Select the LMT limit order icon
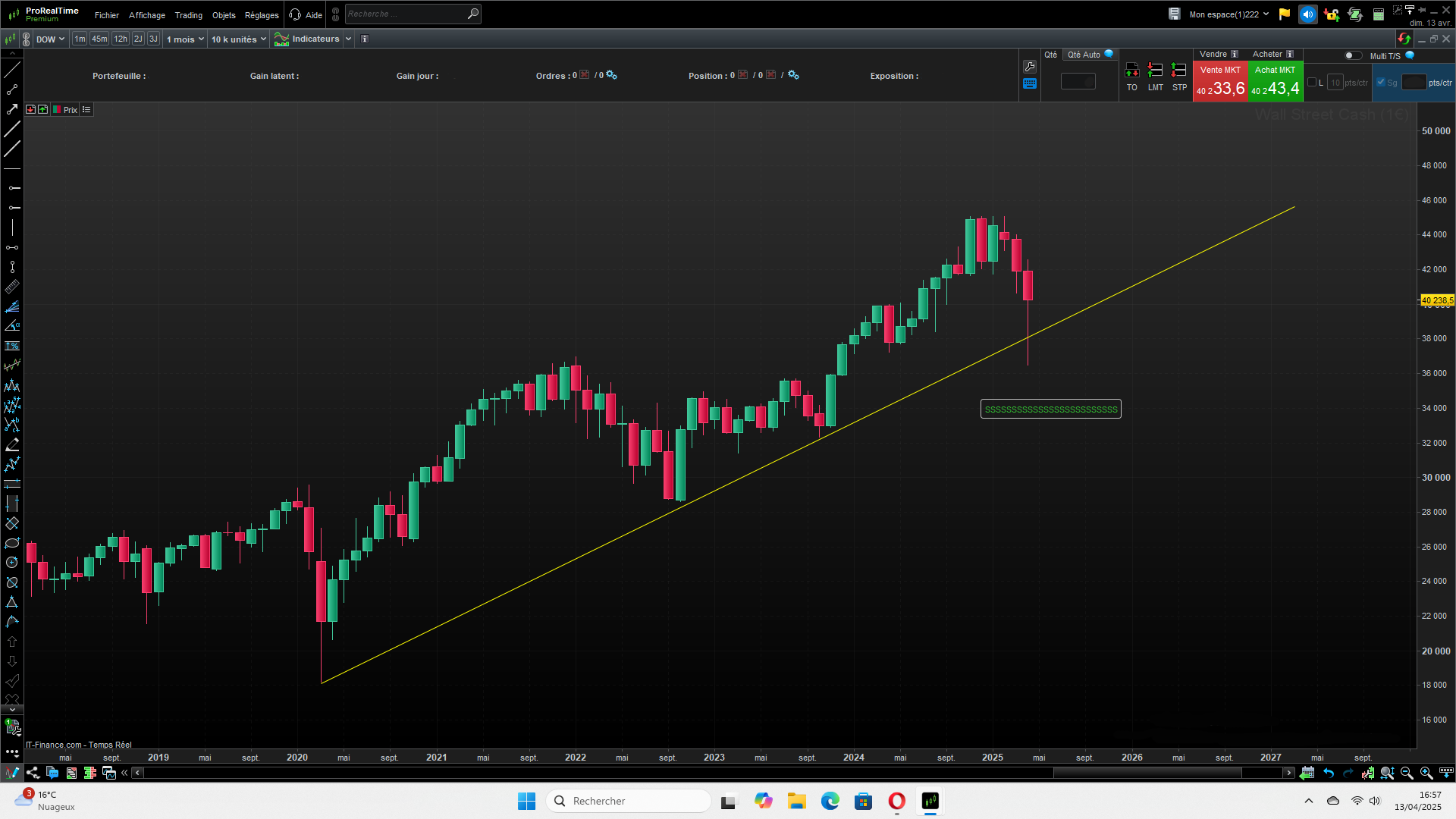 click(1155, 71)
